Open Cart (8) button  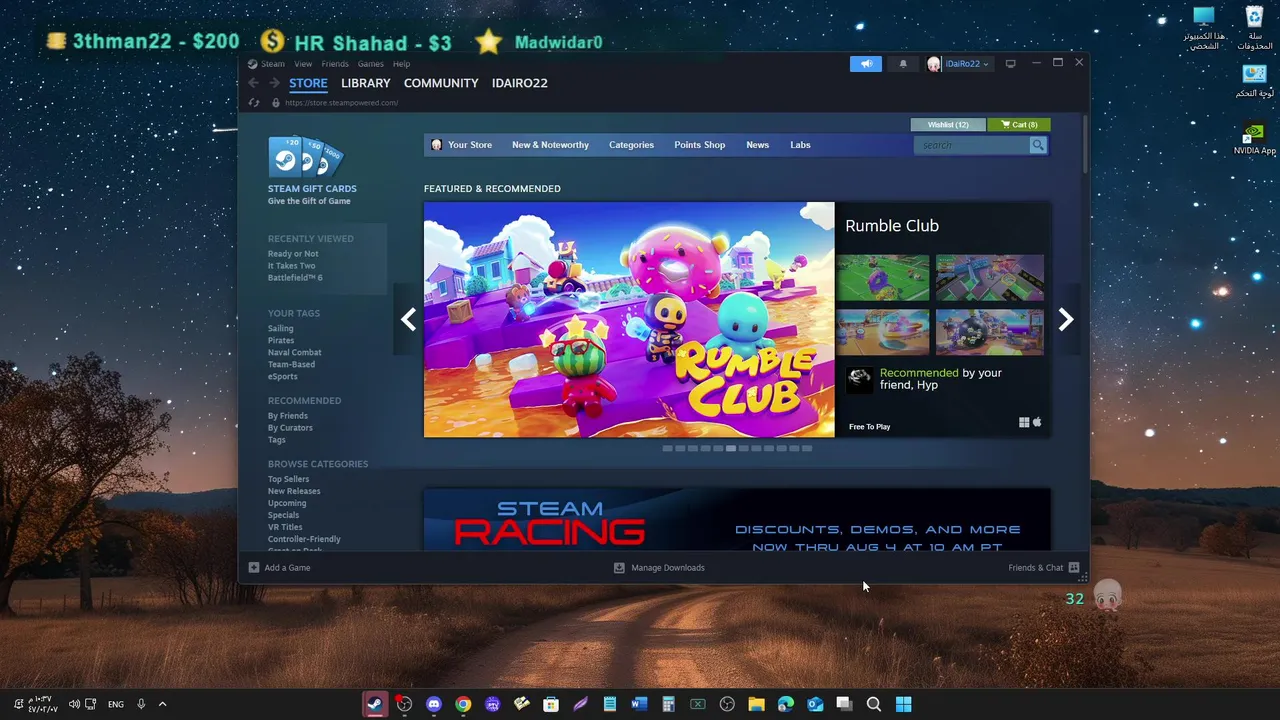point(1019,125)
